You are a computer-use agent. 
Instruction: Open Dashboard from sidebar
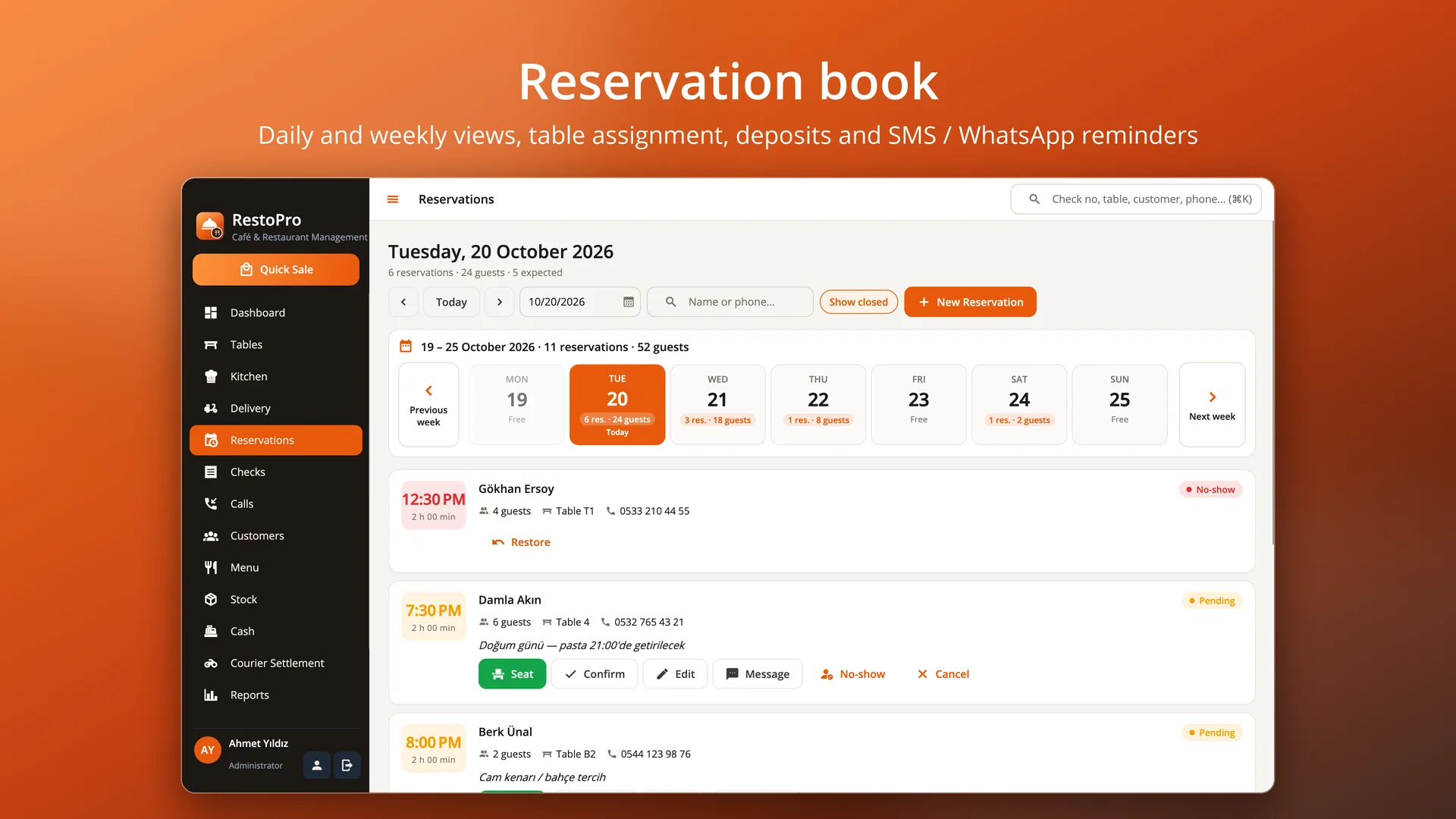point(276,312)
